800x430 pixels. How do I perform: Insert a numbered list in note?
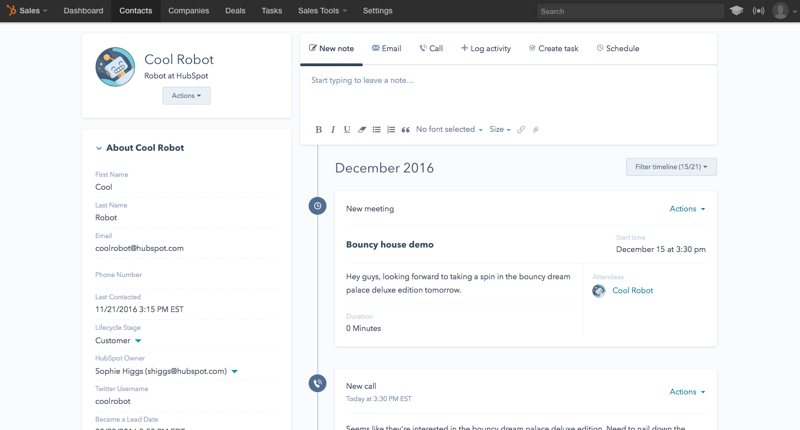[x=391, y=130]
